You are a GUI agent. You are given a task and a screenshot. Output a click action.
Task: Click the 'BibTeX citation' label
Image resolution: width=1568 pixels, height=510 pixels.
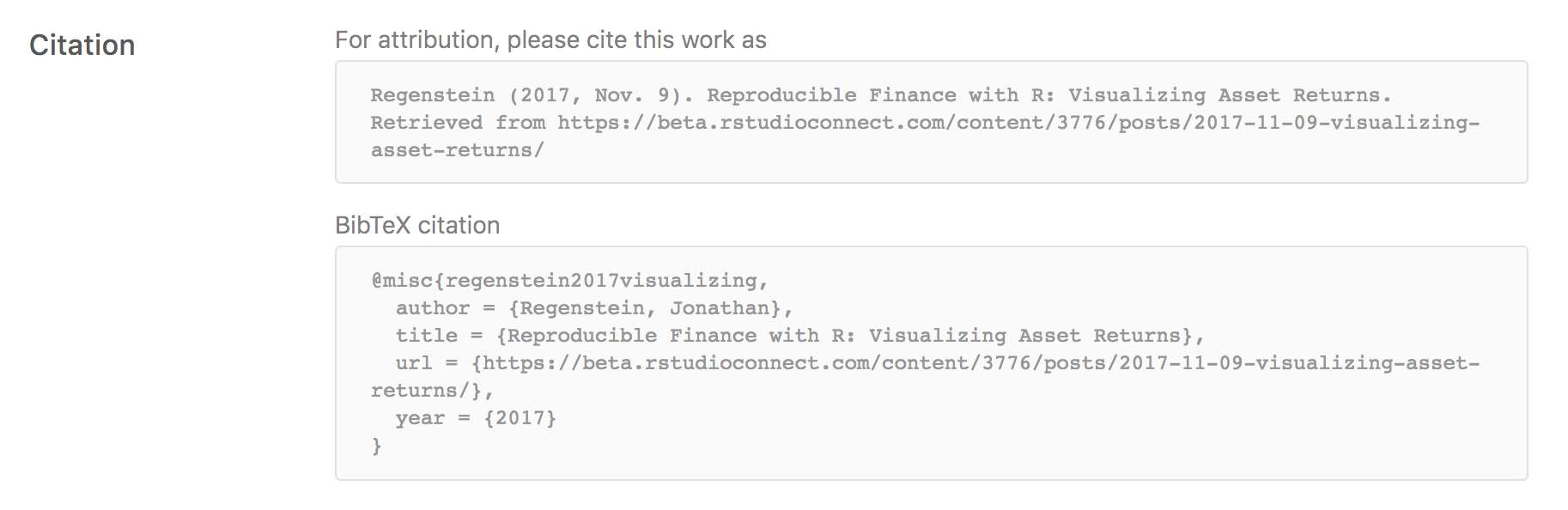pyautogui.click(x=417, y=225)
